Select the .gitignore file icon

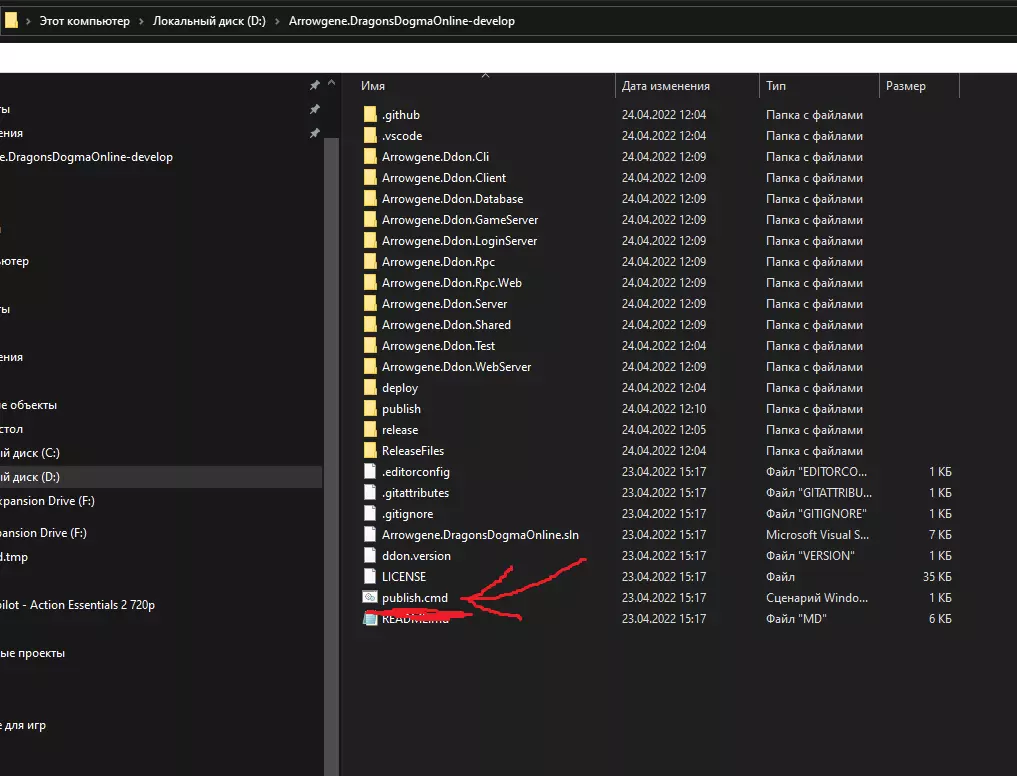pyautogui.click(x=369, y=514)
